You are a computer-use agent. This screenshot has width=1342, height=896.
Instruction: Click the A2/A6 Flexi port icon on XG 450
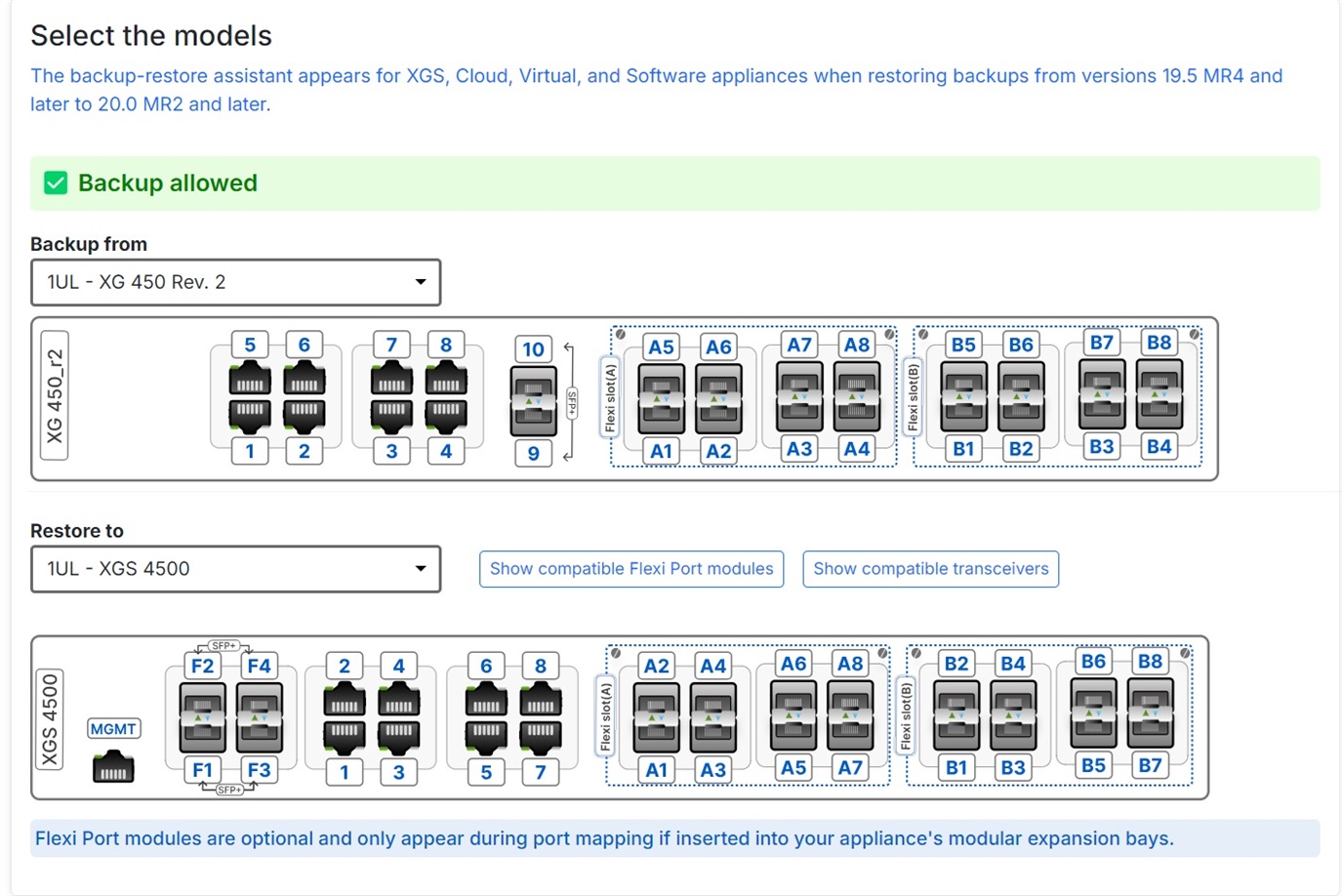[x=718, y=399]
